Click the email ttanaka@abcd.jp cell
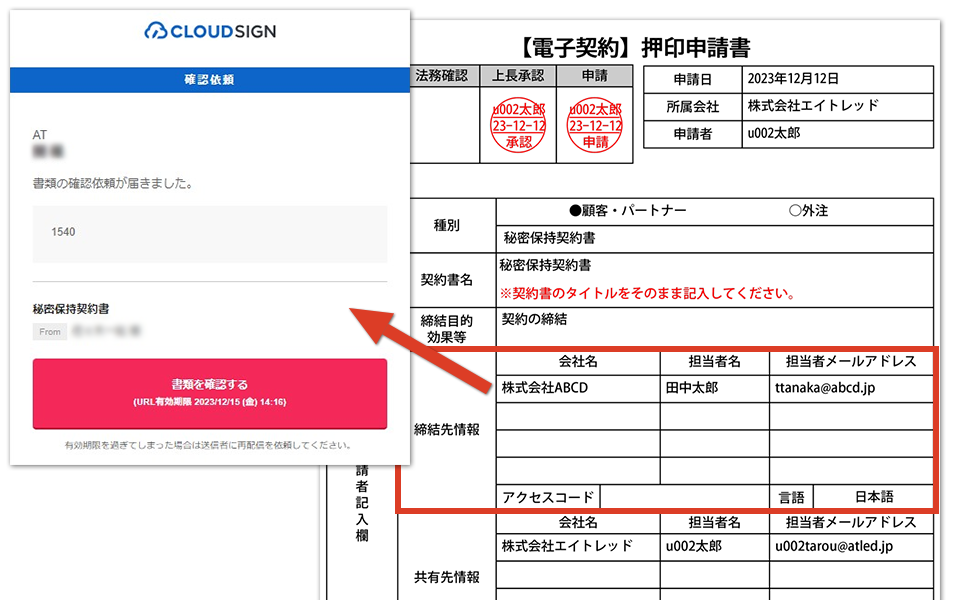The height and width of the screenshot is (600, 960). pyautogui.click(x=851, y=388)
